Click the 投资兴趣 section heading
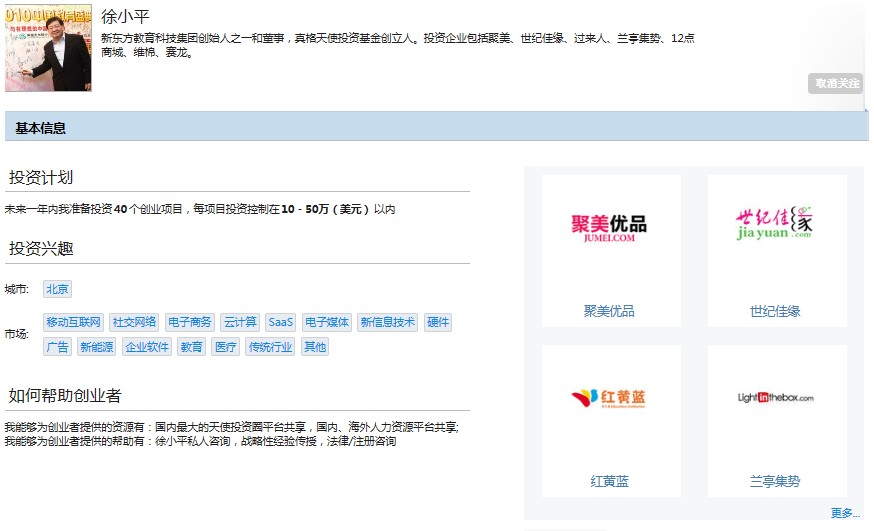874x531 pixels. tap(41, 249)
